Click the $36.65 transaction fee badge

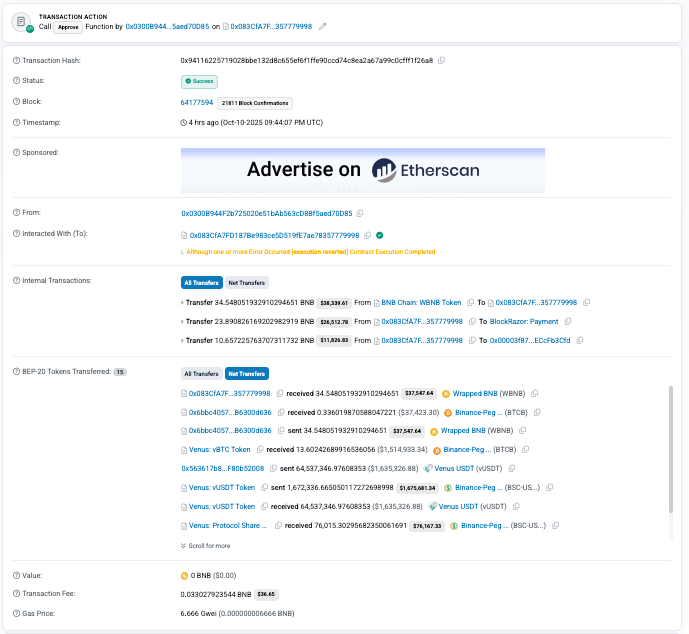pos(266,594)
